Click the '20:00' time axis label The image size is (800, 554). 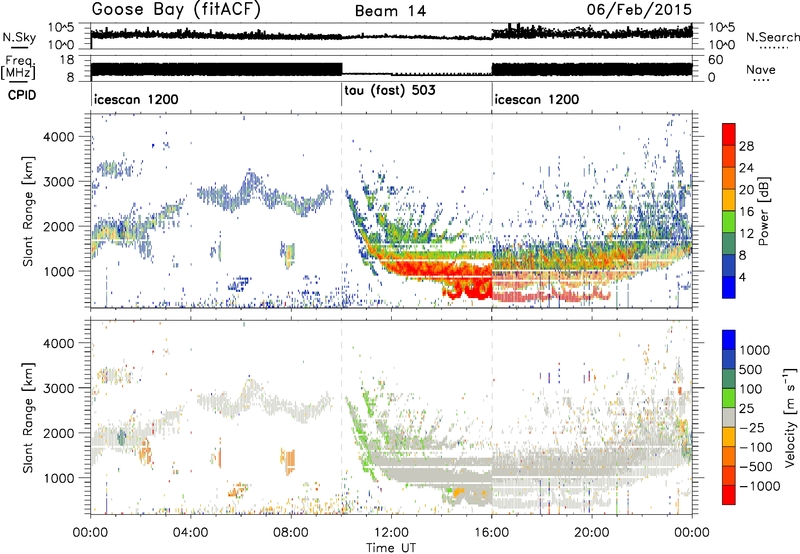[592, 533]
